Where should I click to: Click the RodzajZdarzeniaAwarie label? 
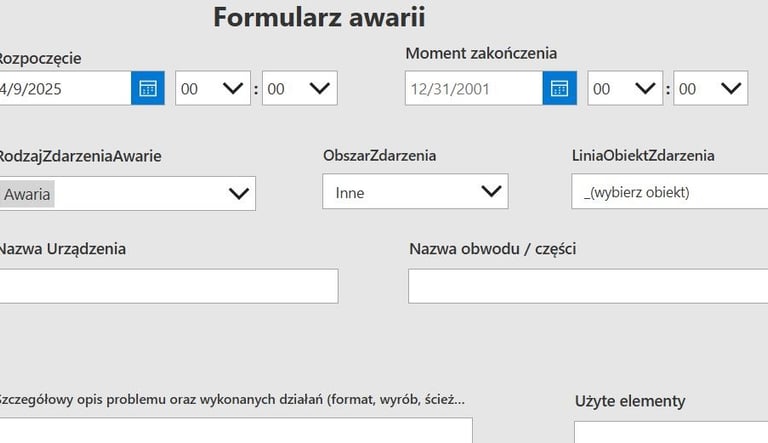click(x=80, y=156)
